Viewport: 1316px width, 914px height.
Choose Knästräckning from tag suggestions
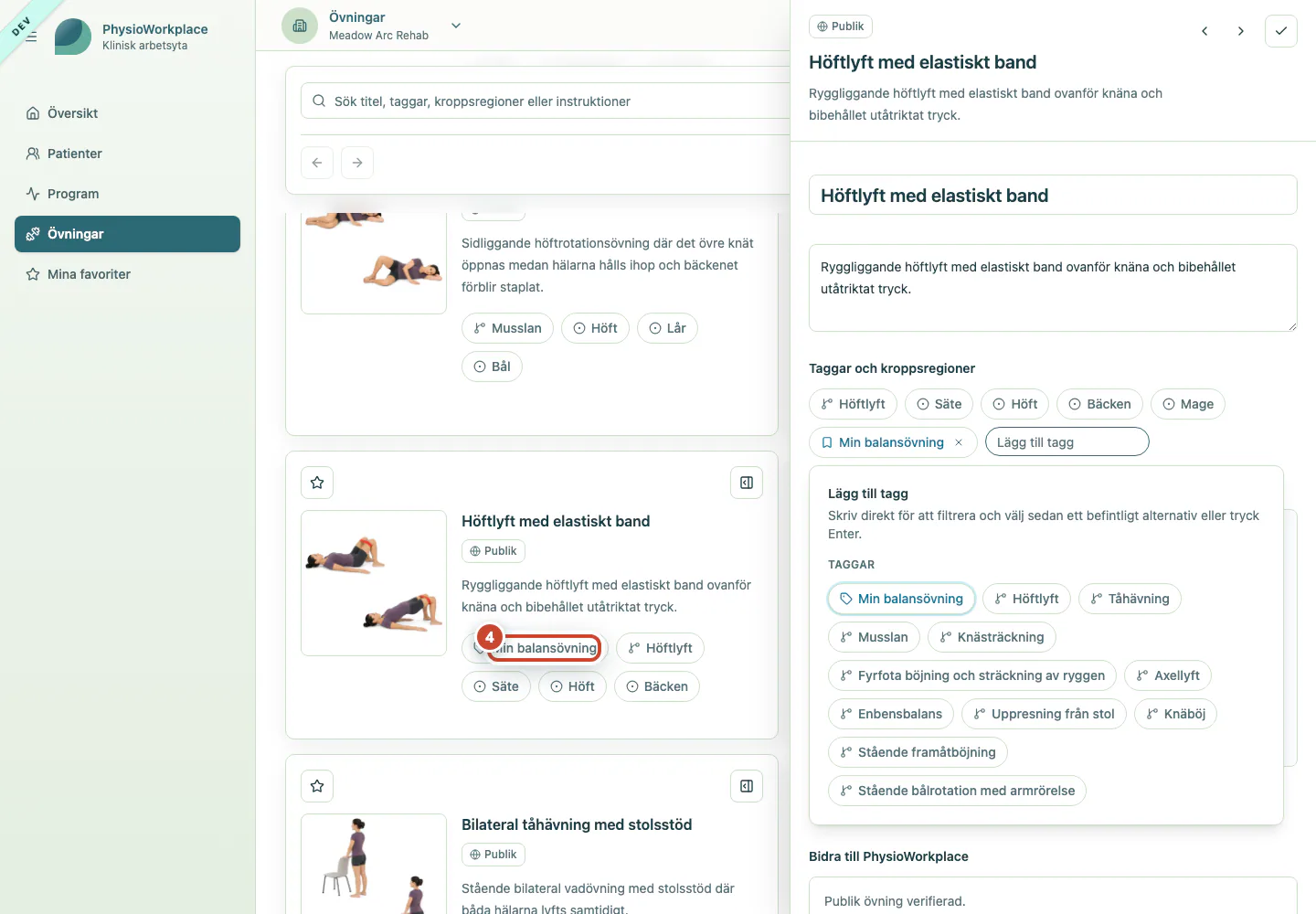coord(992,637)
